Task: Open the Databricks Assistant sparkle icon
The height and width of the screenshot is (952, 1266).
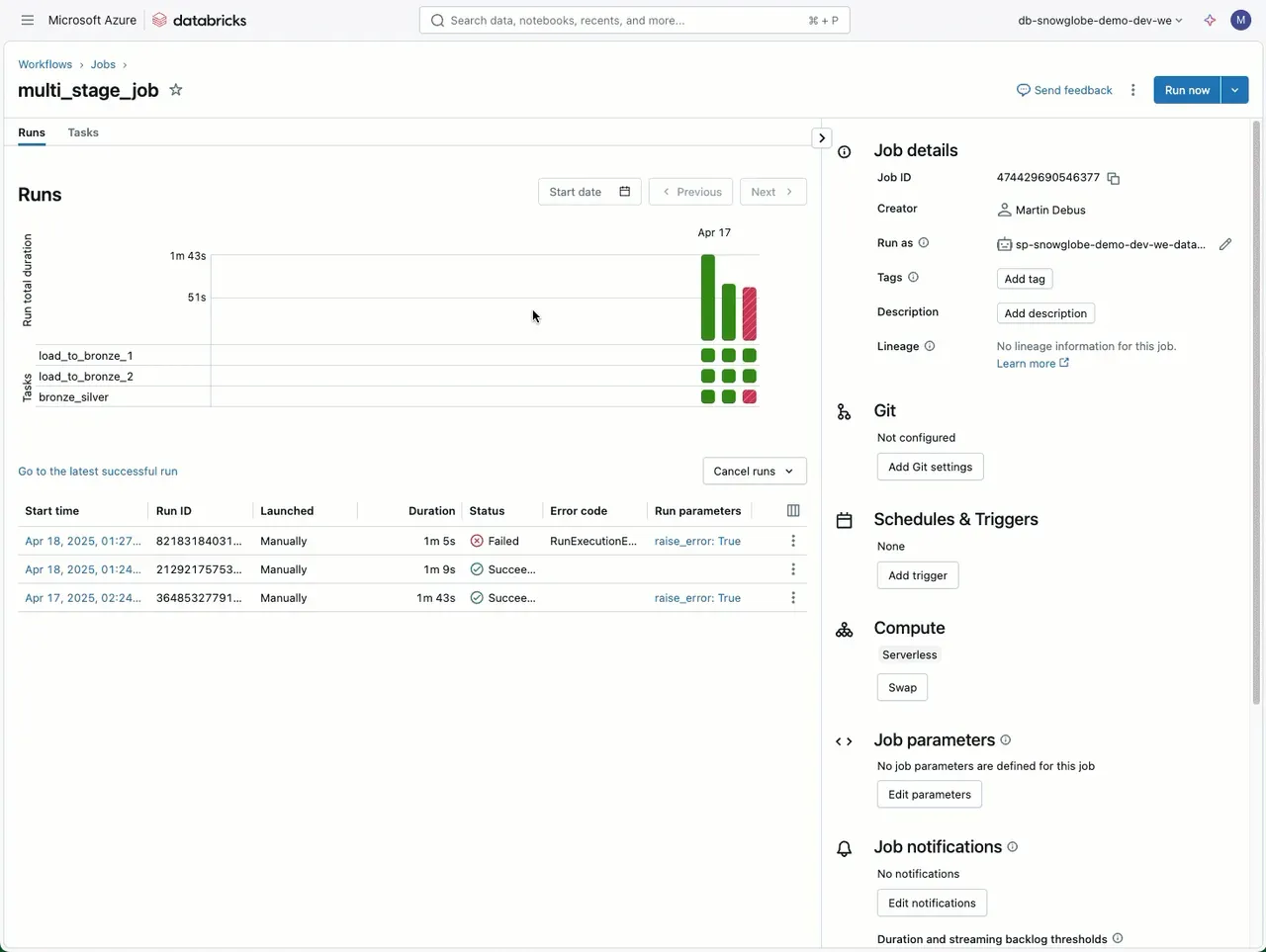Action: (x=1210, y=20)
